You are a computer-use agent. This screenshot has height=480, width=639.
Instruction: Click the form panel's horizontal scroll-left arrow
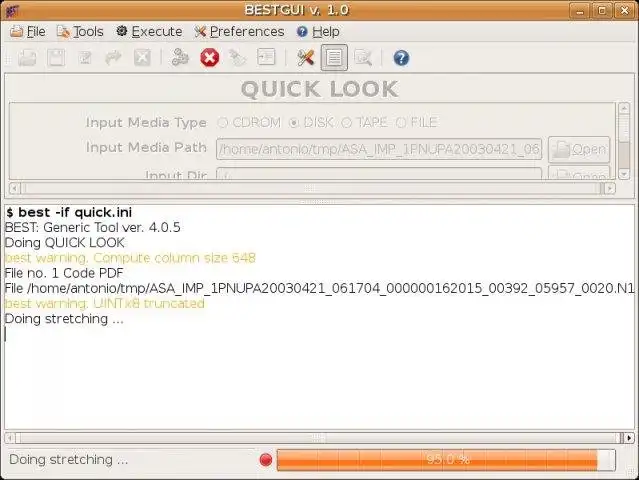14,189
